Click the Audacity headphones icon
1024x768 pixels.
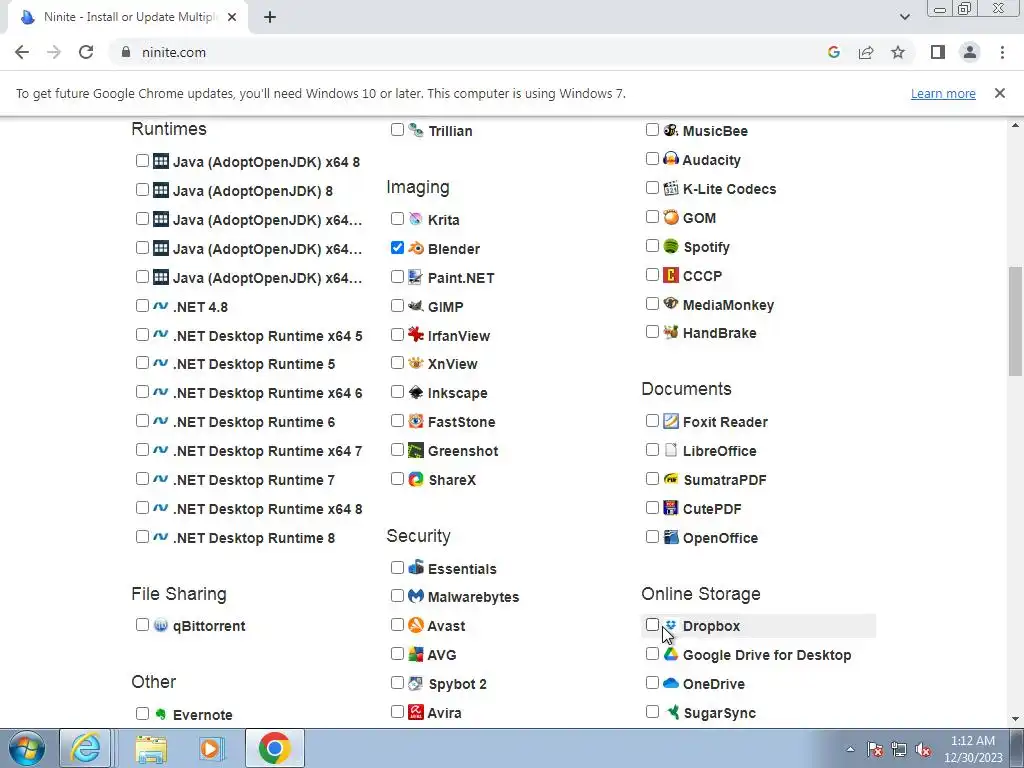pos(671,159)
